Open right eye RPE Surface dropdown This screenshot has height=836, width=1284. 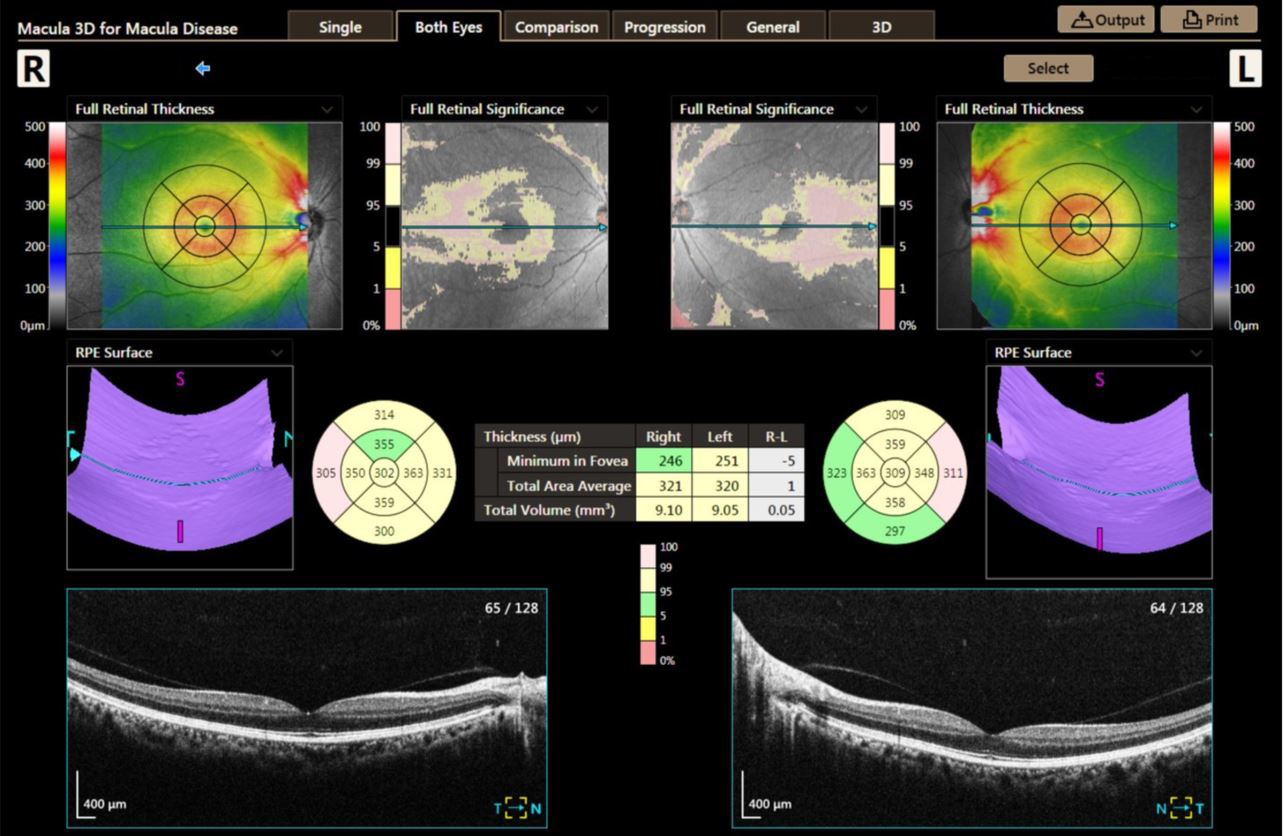[x=277, y=353]
